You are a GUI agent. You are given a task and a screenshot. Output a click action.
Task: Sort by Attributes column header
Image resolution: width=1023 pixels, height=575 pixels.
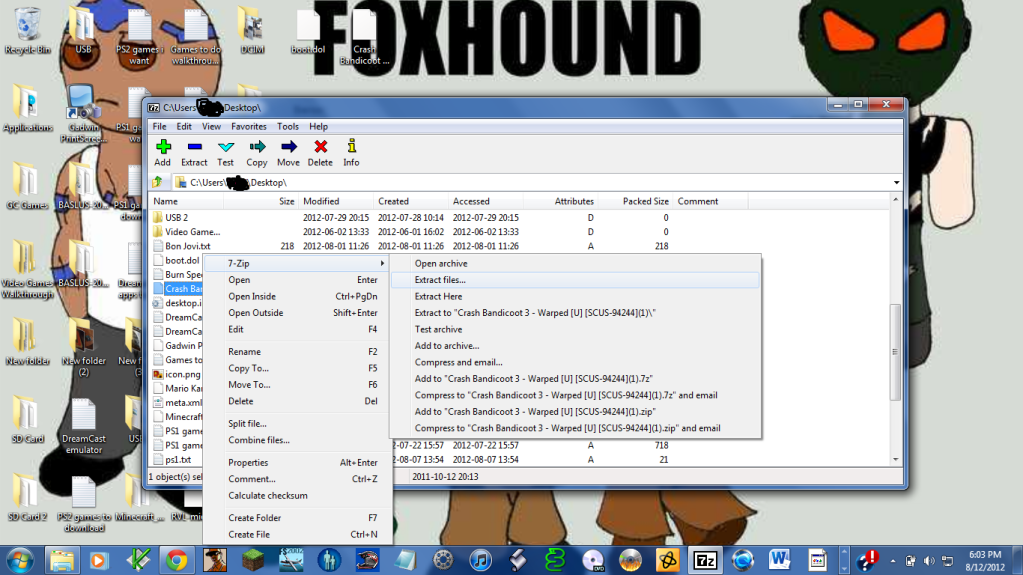click(561, 202)
